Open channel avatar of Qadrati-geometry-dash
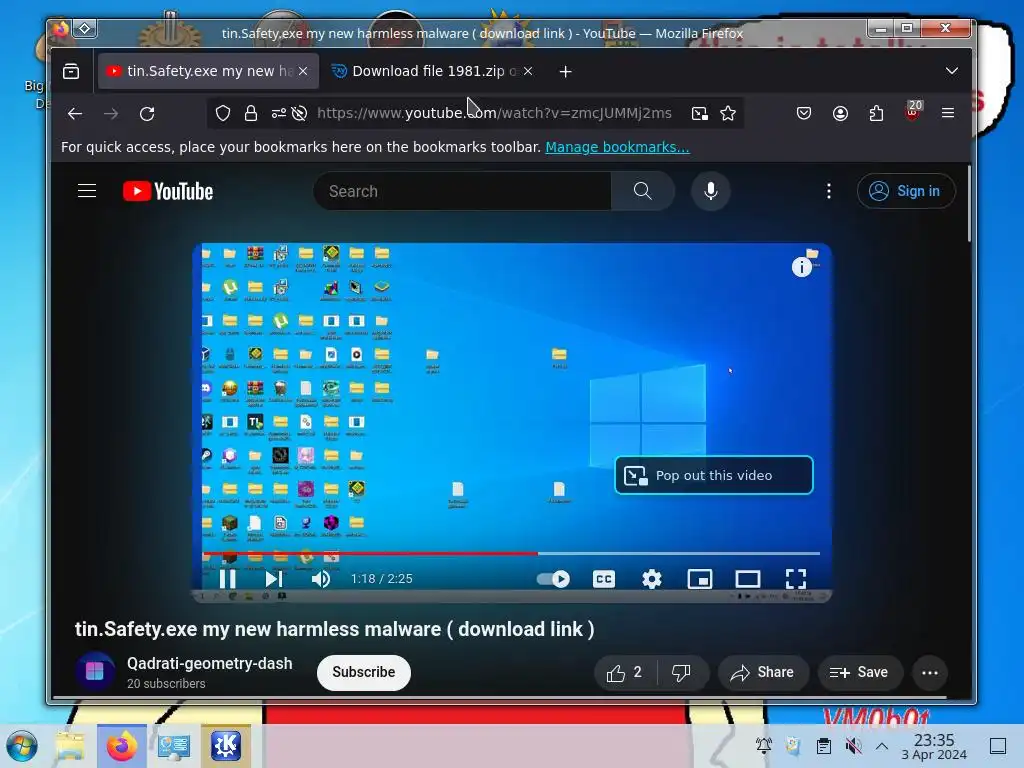Screen dimensions: 1024x768 click(95, 671)
